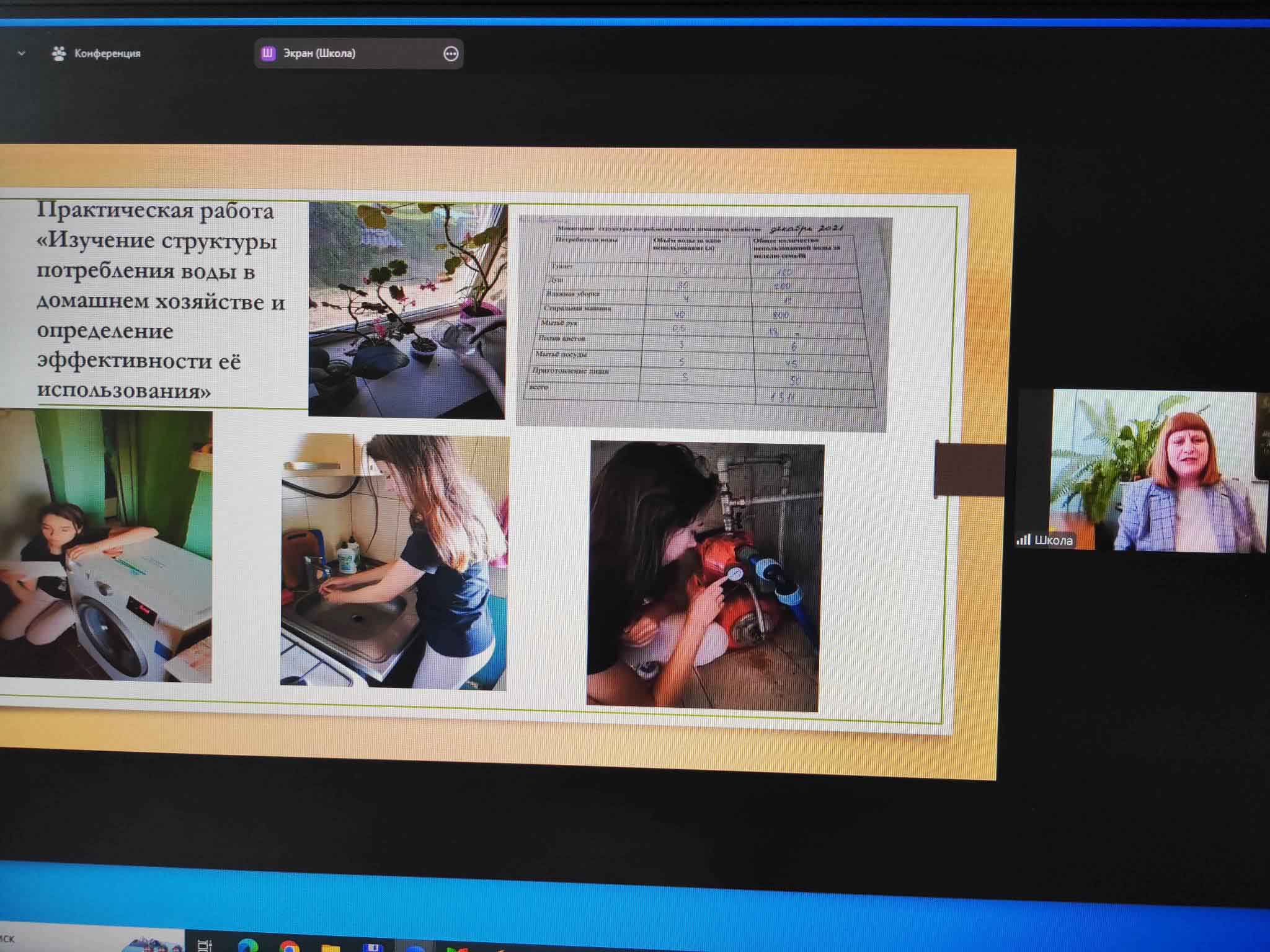1270x952 pixels.
Task: Expand the chevron dropdown left of Конференция
Action: pos(22,54)
